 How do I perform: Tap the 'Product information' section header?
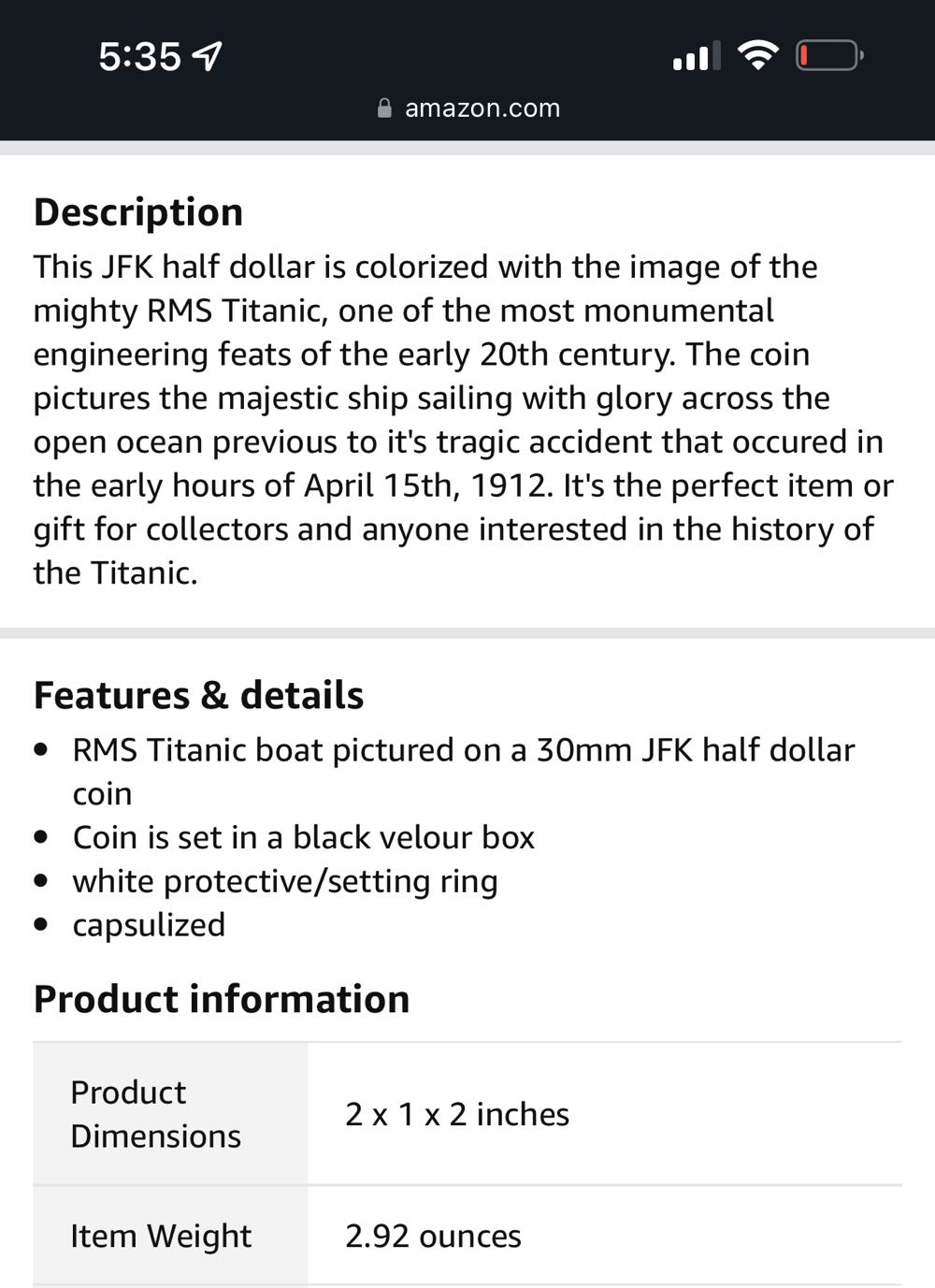[221, 998]
